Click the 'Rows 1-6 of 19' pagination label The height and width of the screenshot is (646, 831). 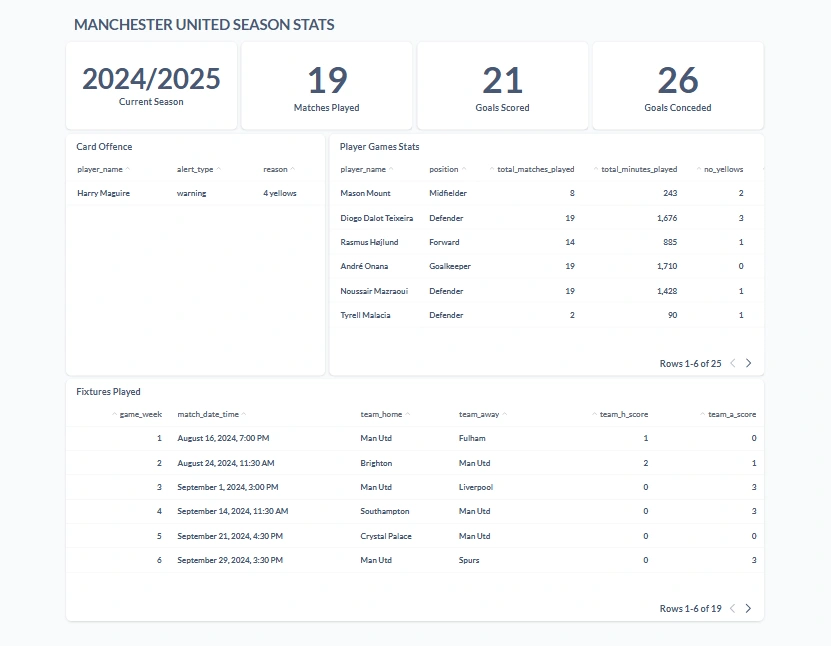pos(690,608)
